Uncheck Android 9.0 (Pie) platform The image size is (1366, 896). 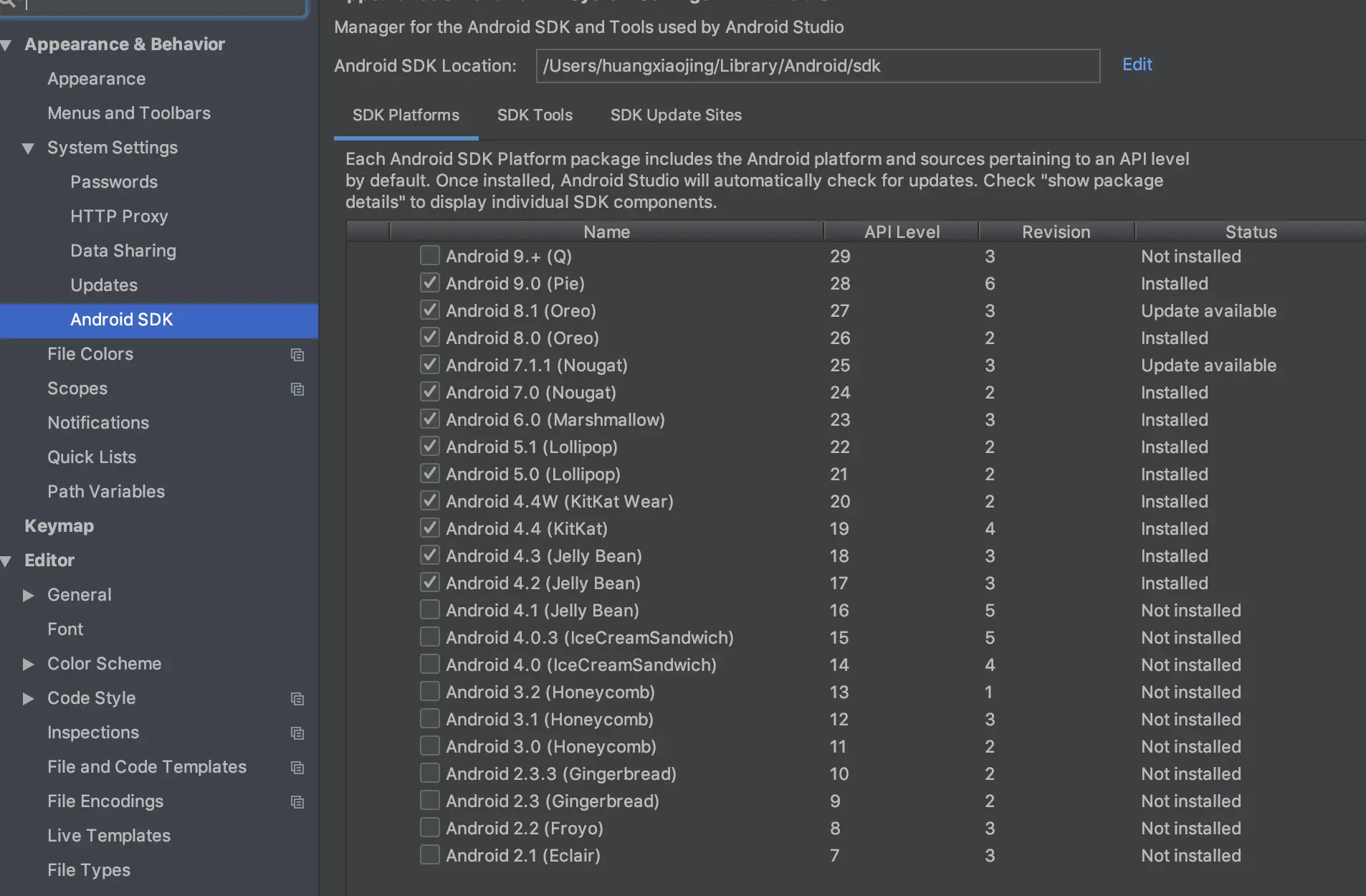click(430, 283)
